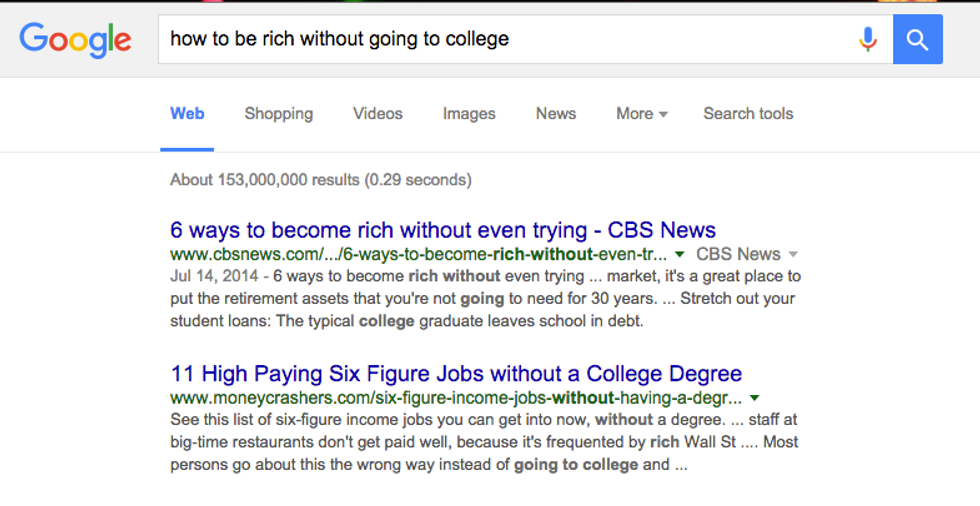Click the gray CBS News source label

tap(738, 254)
